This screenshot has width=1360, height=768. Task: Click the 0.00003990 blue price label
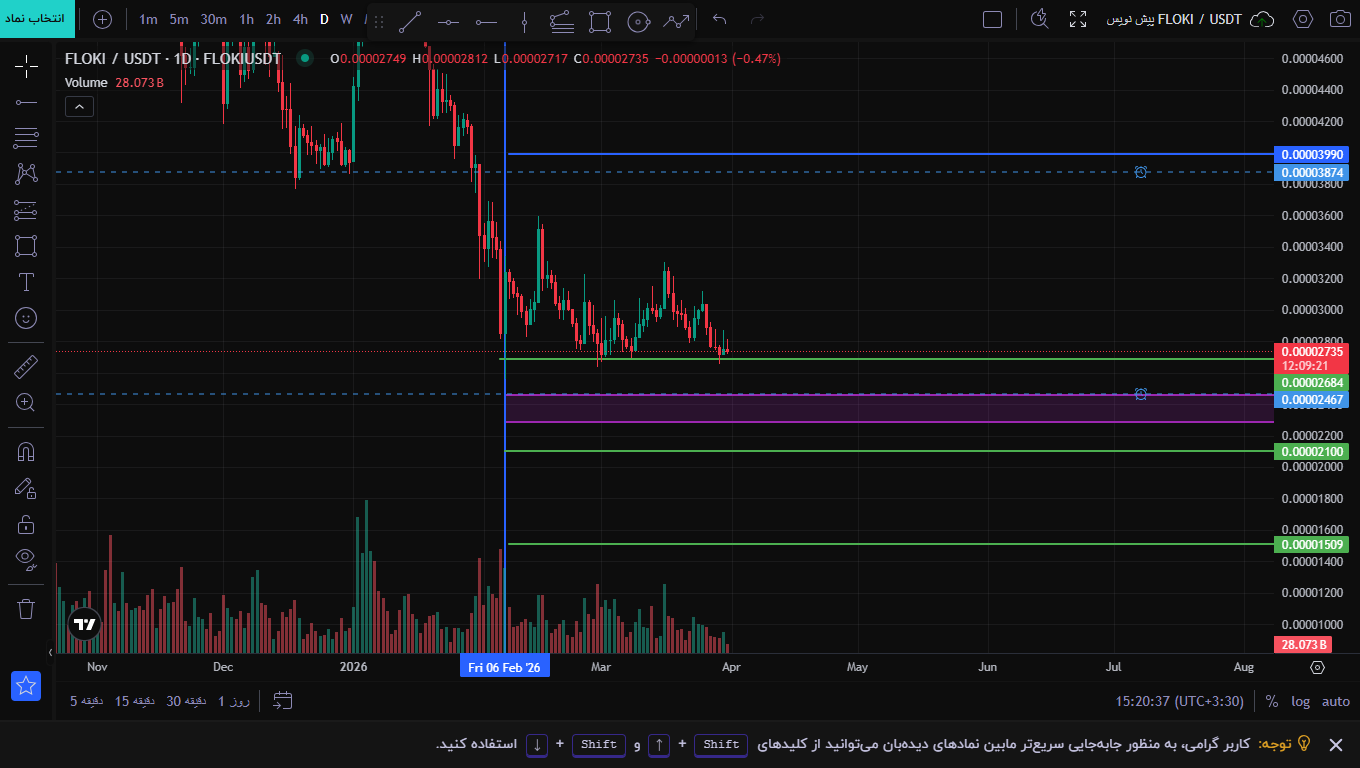point(1311,155)
